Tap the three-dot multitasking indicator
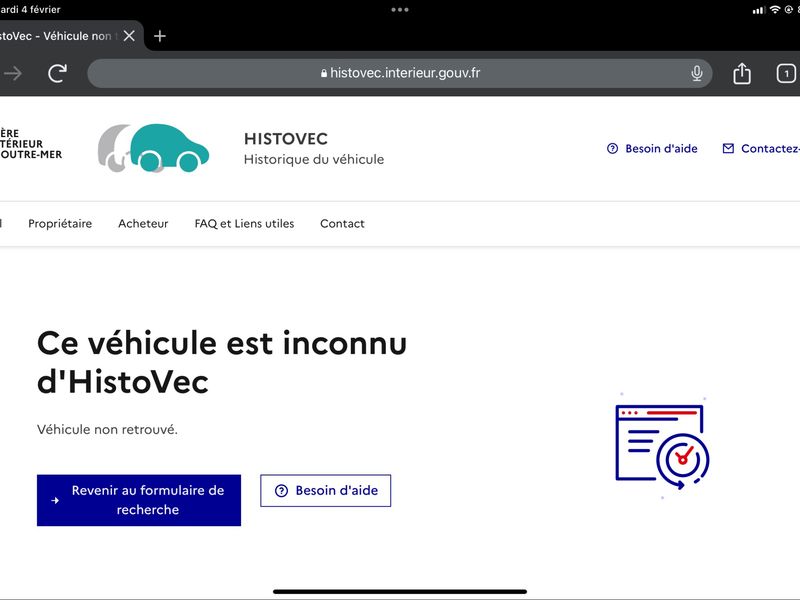 (399, 10)
